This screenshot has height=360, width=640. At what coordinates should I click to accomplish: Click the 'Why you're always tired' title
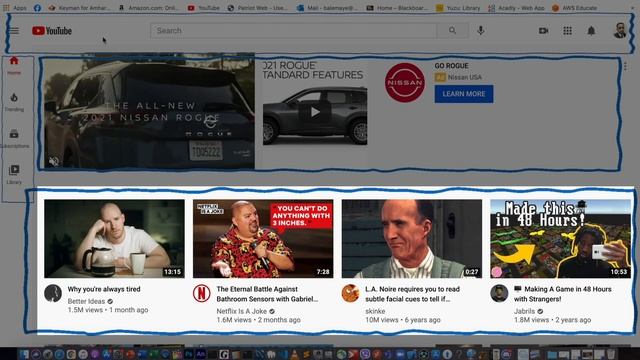104,289
